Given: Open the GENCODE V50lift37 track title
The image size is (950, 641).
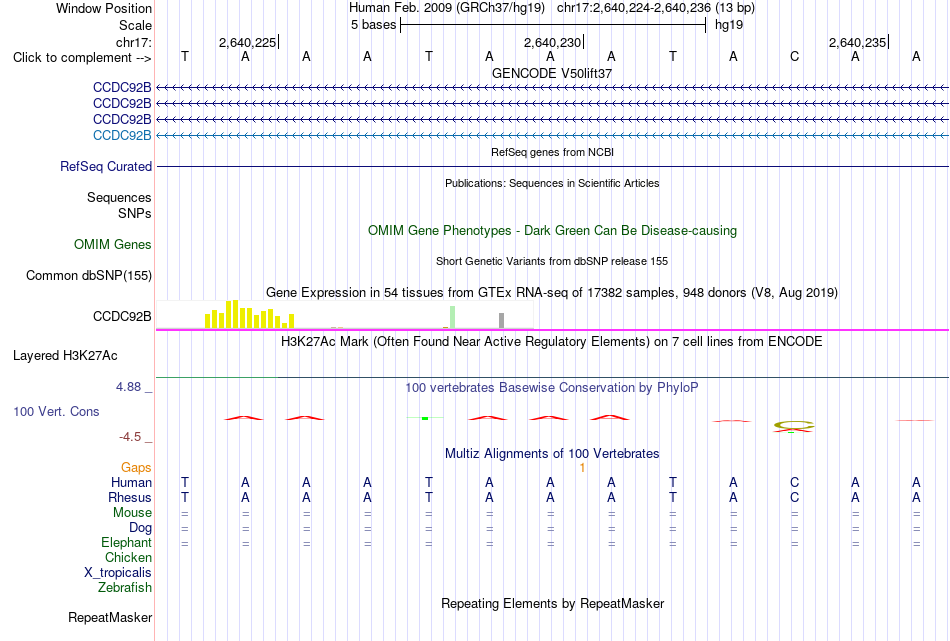Looking at the screenshot, I should 552,73.
